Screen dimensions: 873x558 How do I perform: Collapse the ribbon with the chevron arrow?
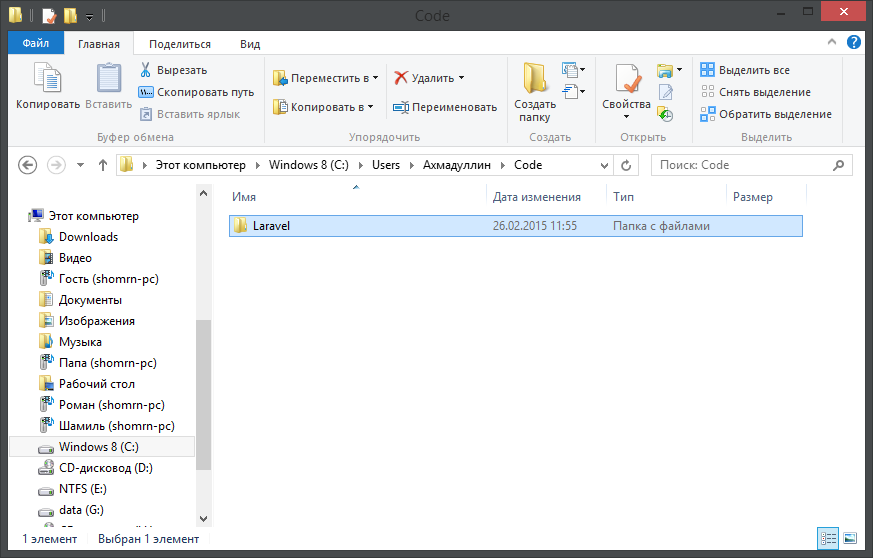[832, 42]
